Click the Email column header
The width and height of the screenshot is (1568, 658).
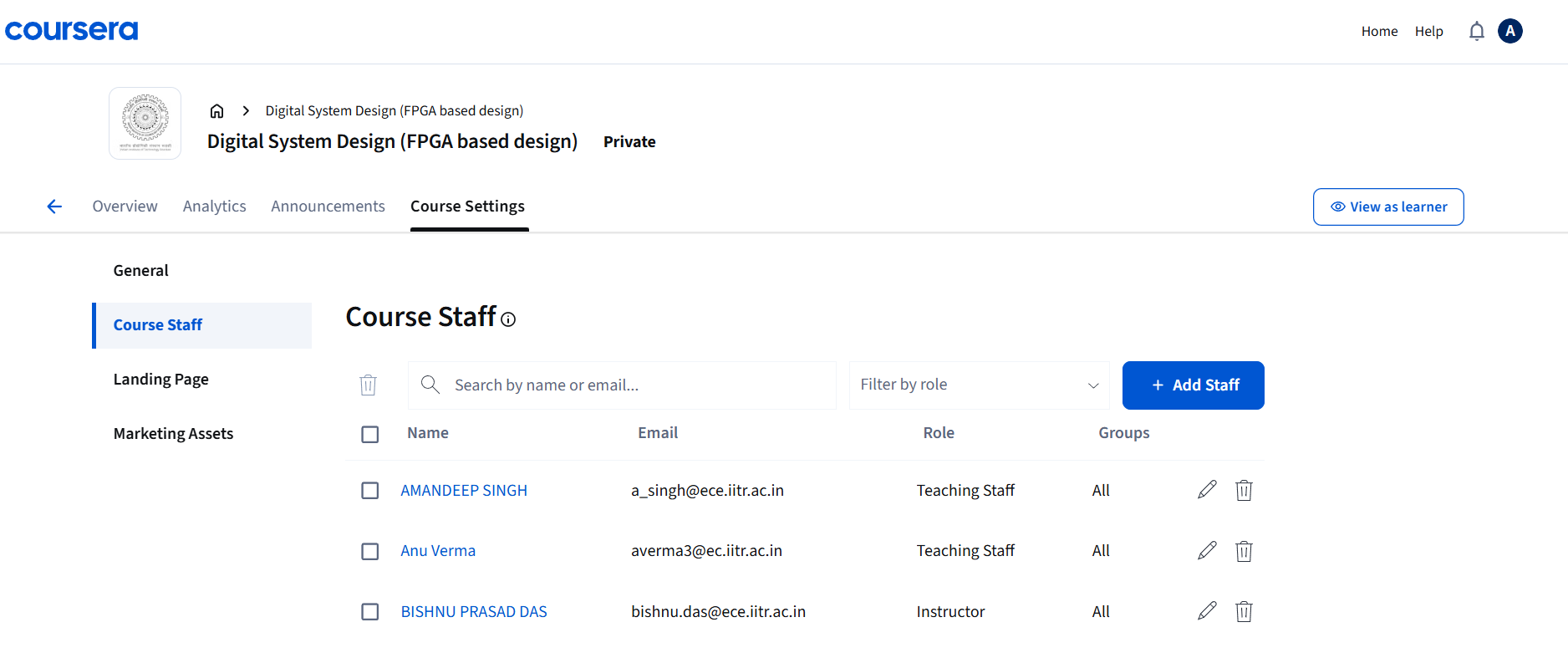click(x=658, y=433)
